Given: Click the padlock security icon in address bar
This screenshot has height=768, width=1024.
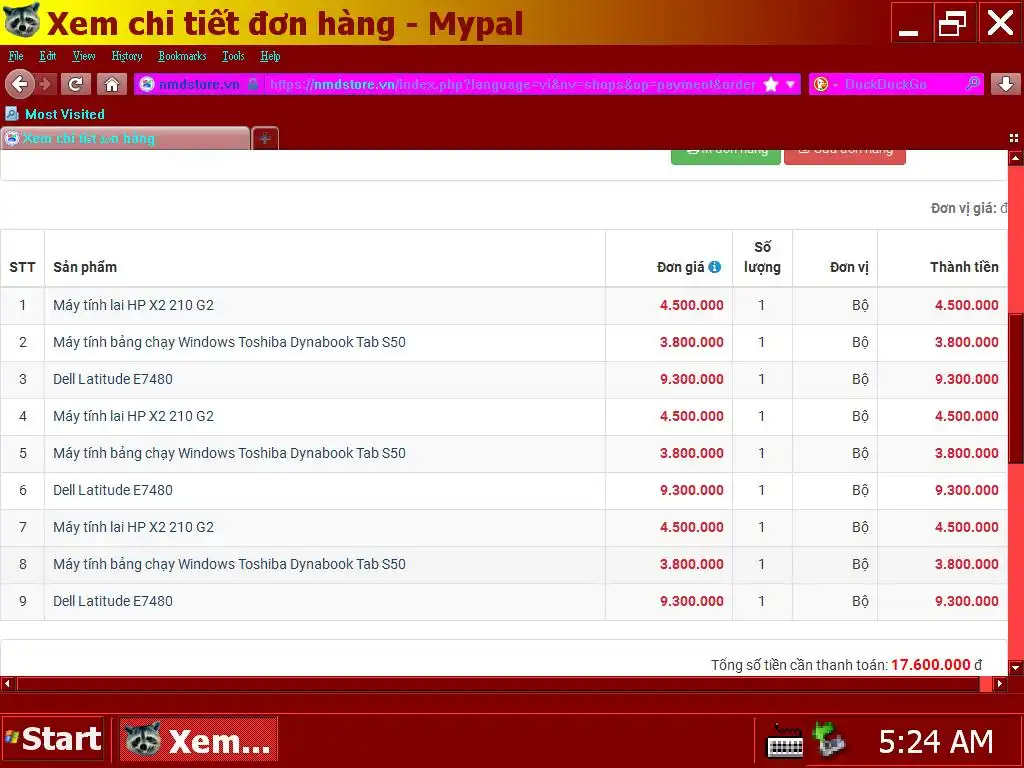Looking at the screenshot, I should point(253,84).
